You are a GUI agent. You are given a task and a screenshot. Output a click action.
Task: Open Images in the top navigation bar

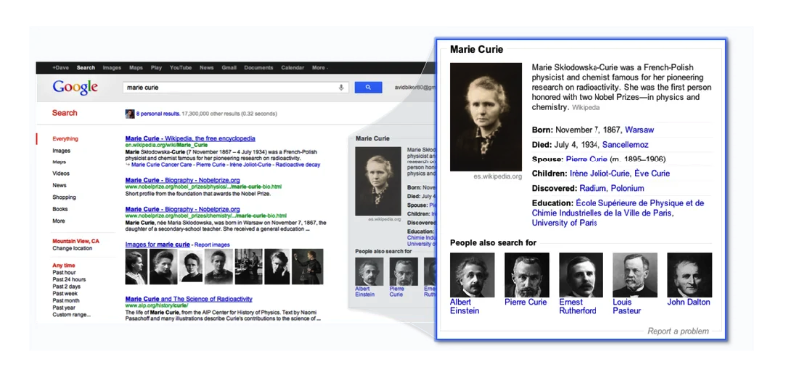click(112, 68)
